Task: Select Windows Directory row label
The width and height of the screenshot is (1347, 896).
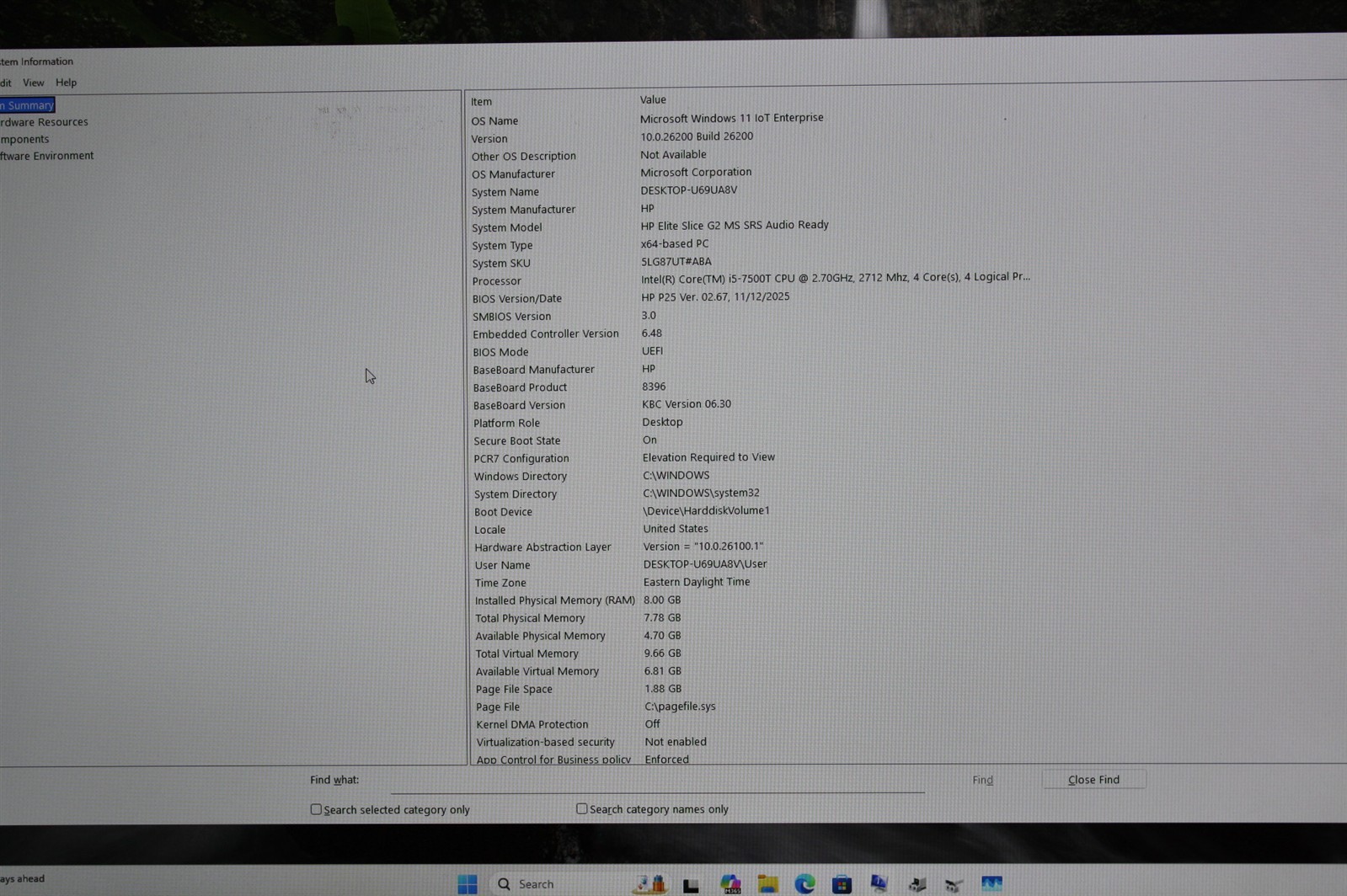Action: click(x=520, y=477)
